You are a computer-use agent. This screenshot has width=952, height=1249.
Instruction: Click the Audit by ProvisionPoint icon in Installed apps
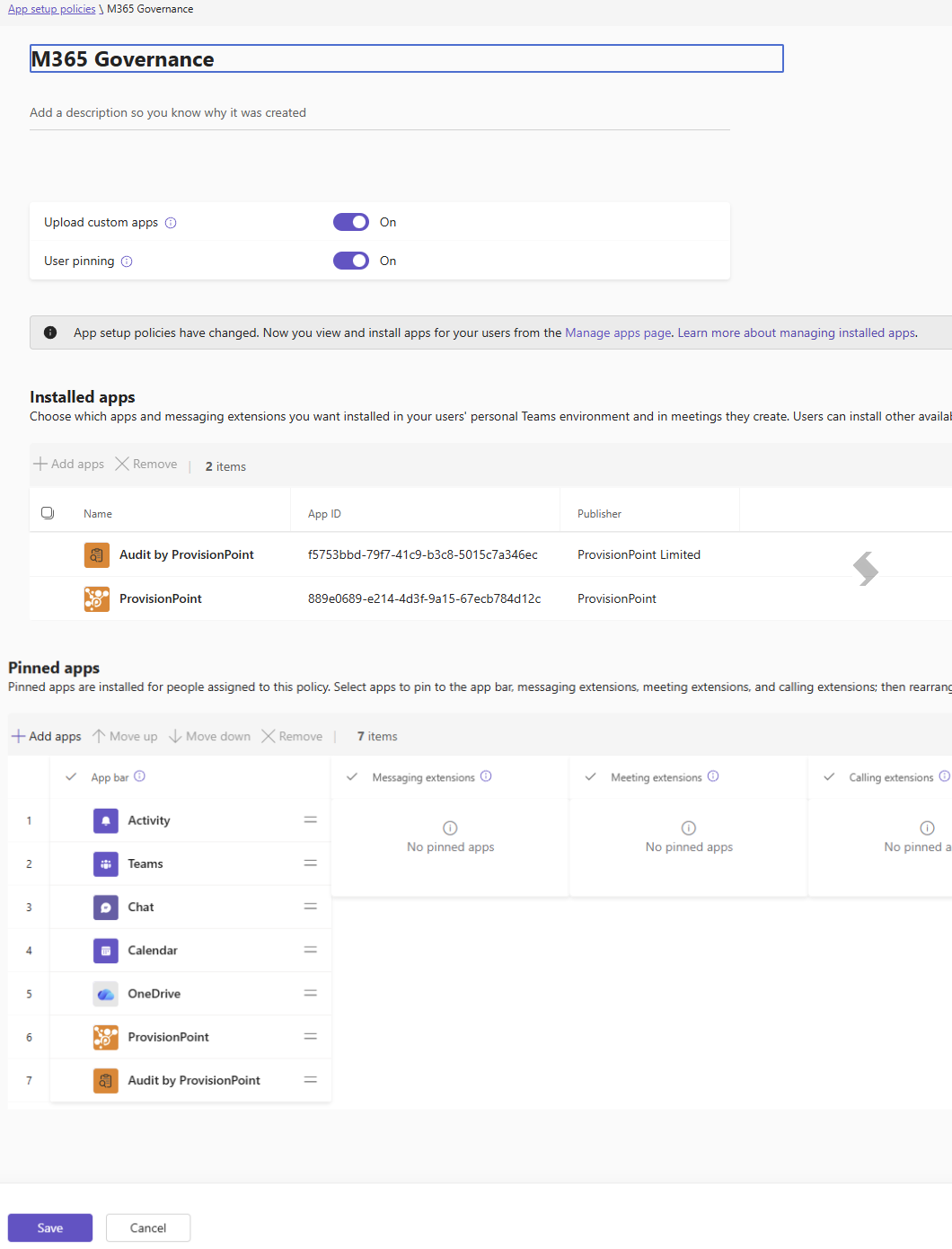coord(97,555)
